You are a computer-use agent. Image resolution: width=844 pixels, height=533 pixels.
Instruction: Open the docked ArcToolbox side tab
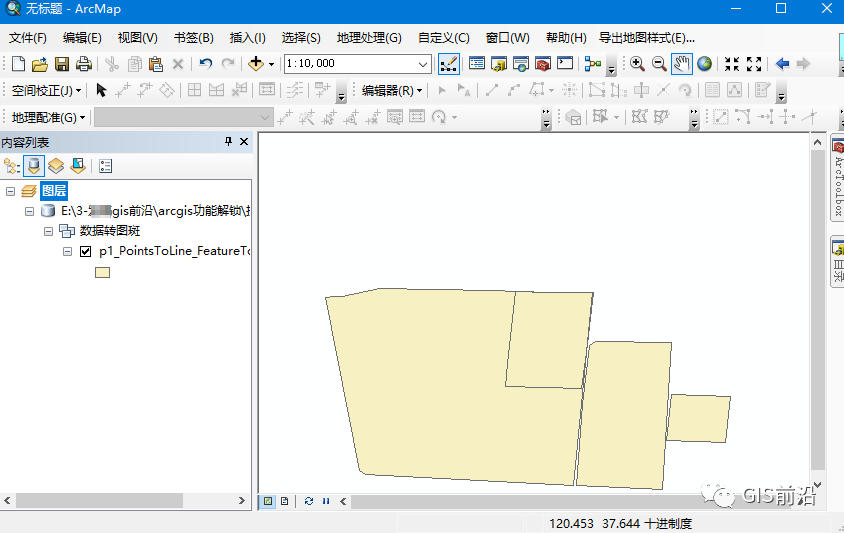pos(838,178)
